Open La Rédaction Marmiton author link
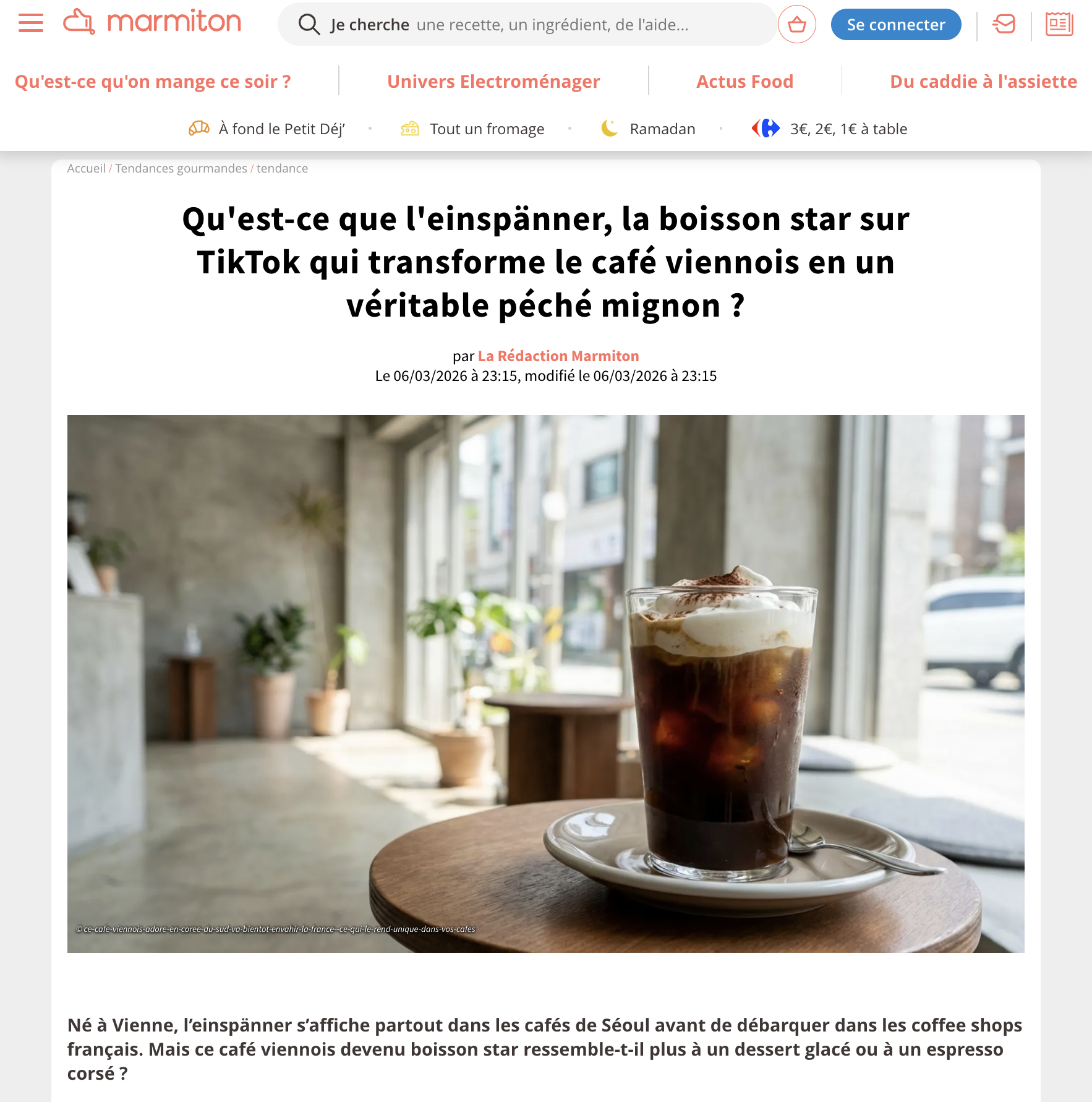This screenshot has height=1102, width=1092. tap(558, 356)
